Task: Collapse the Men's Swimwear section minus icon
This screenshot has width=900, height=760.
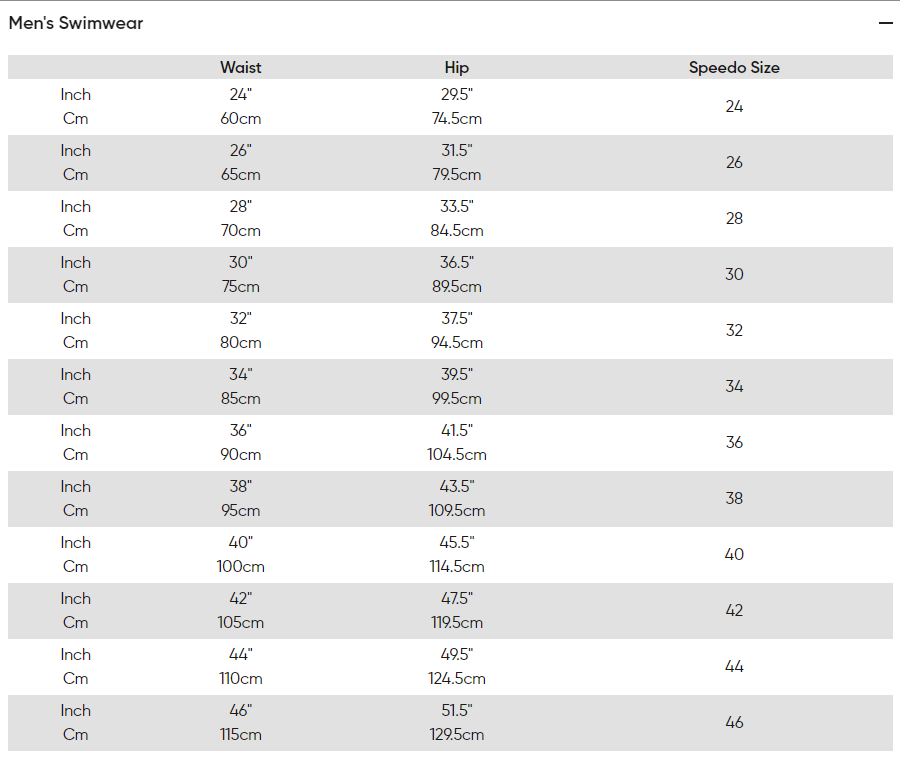Action: point(885,24)
